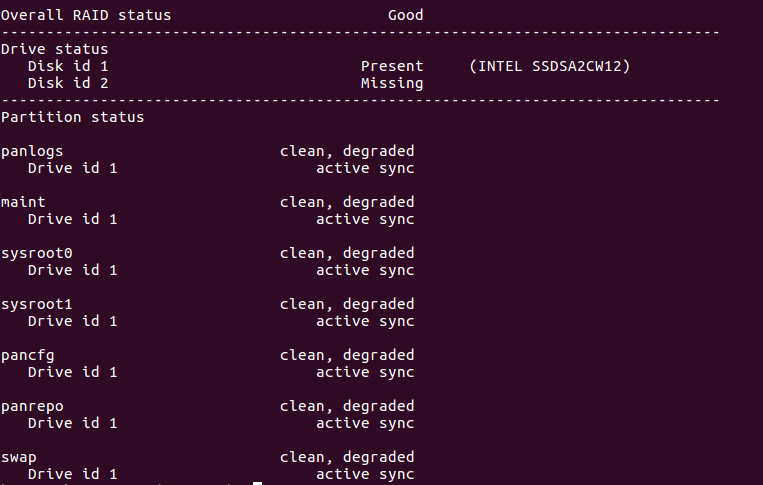Click the "Overall RAID status" heading text
The image size is (763, 485).
[86, 15]
